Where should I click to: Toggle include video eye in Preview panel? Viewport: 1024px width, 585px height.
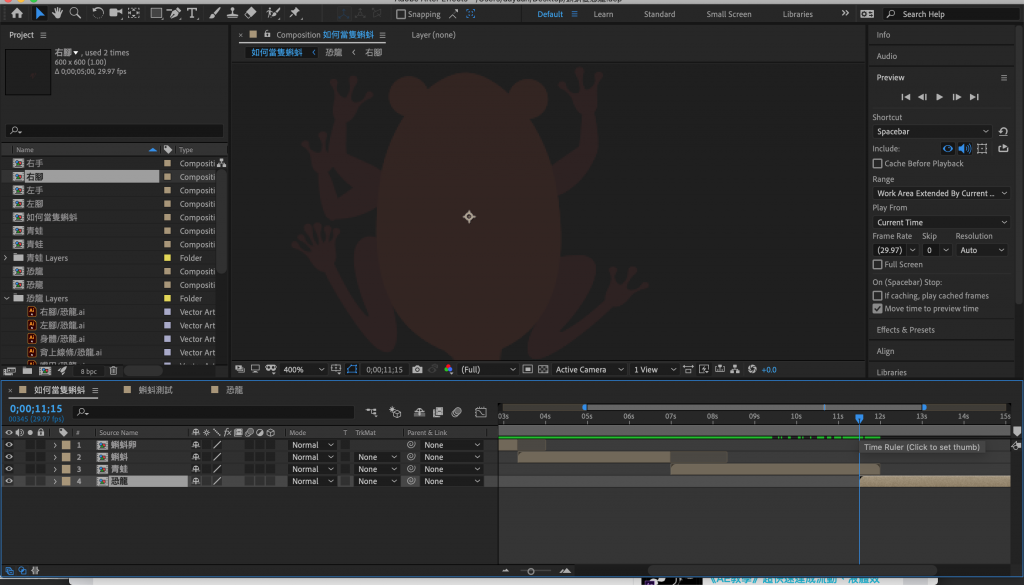tap(948, 149)
